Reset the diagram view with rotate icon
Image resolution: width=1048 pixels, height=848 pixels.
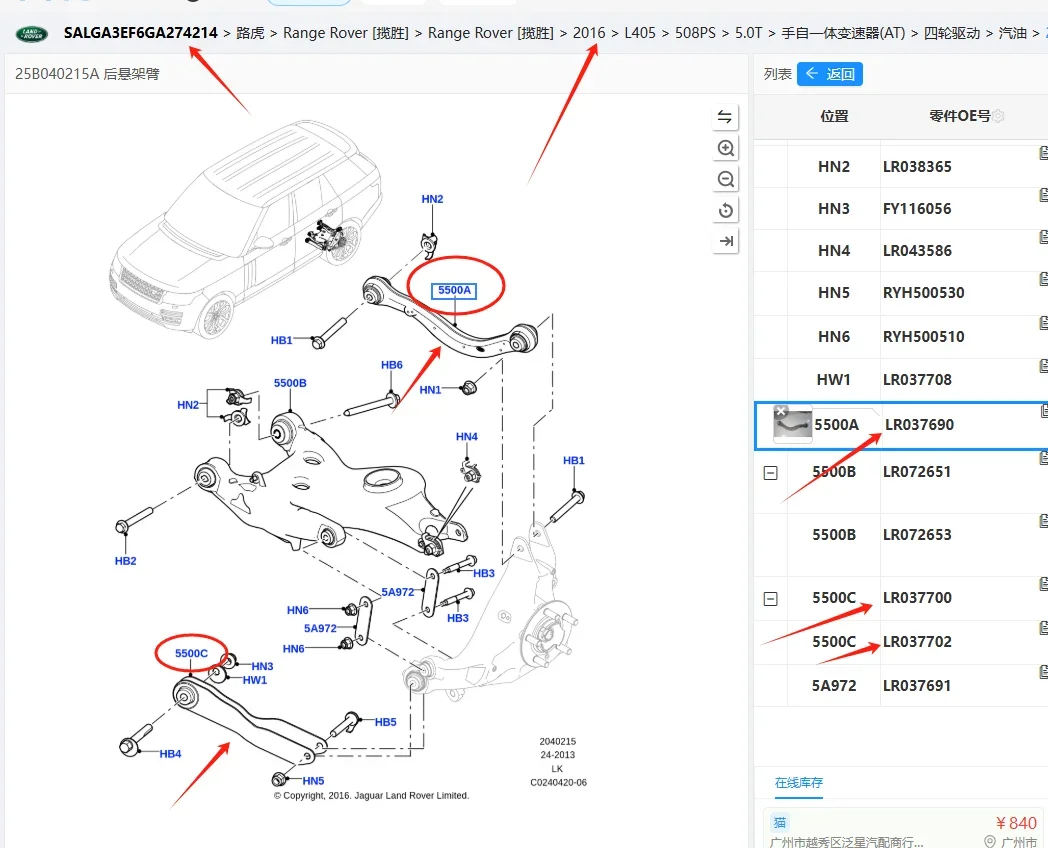click(725, 210)
